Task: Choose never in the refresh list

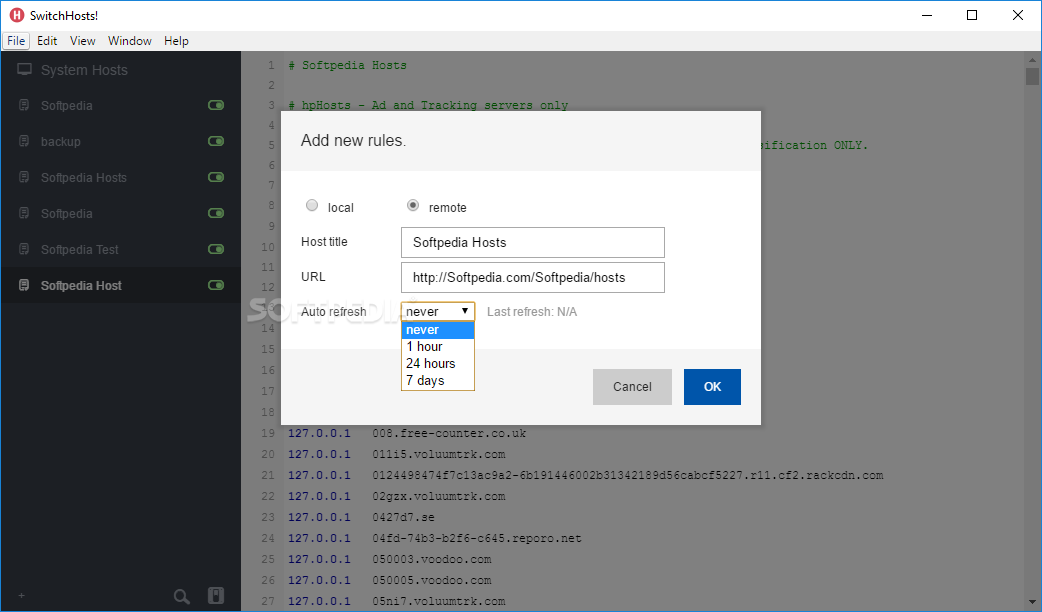Action: pyautogui.click(x=438, y=330)
